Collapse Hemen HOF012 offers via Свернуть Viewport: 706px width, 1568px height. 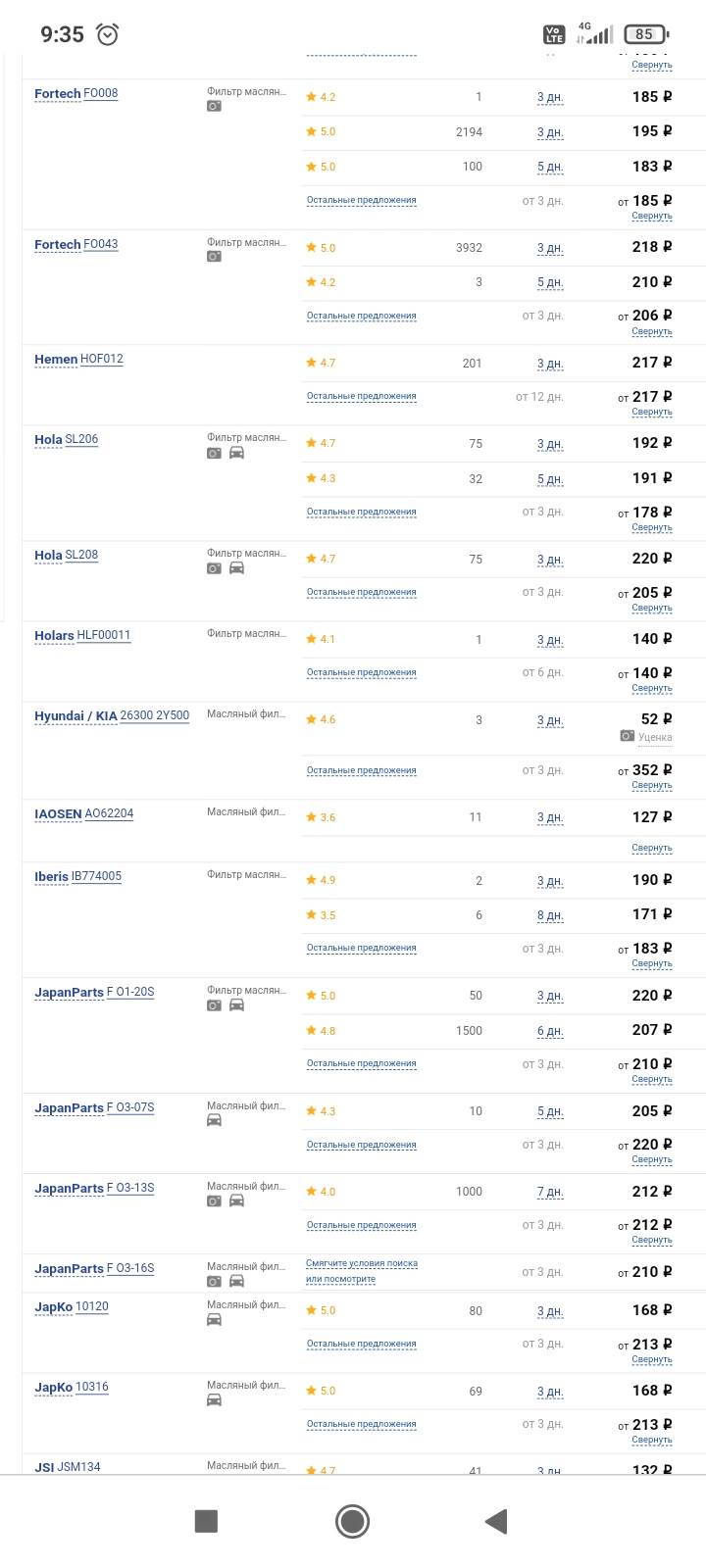coord(651,413)
